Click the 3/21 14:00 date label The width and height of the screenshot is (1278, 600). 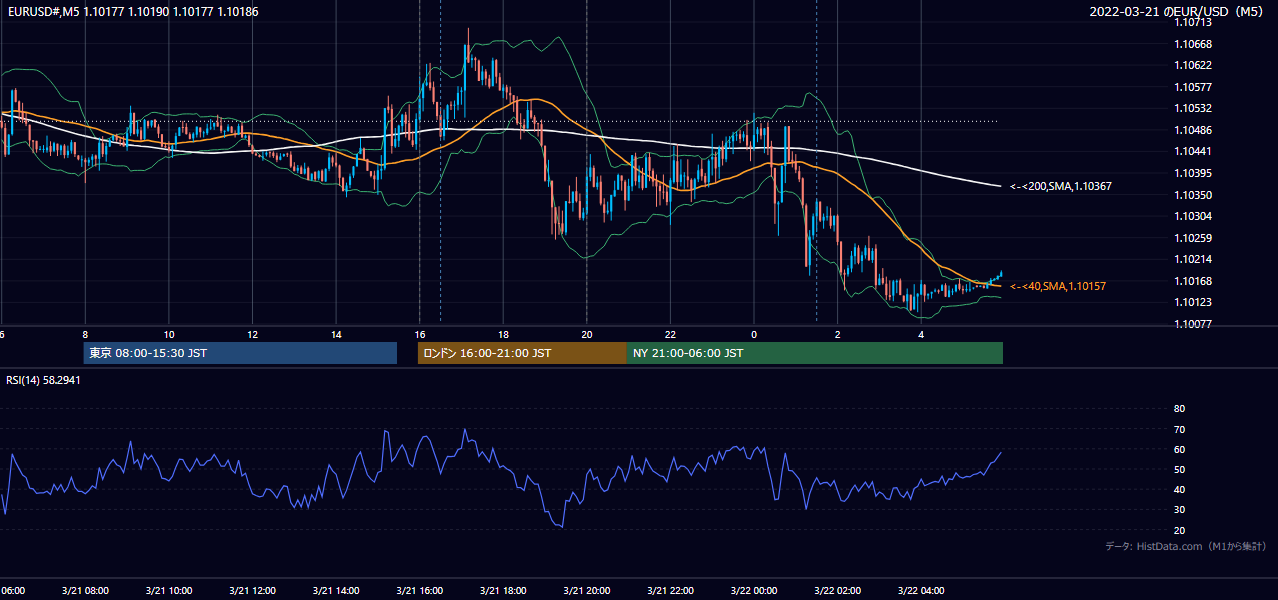pyautogui.click(x=336, y=591)
